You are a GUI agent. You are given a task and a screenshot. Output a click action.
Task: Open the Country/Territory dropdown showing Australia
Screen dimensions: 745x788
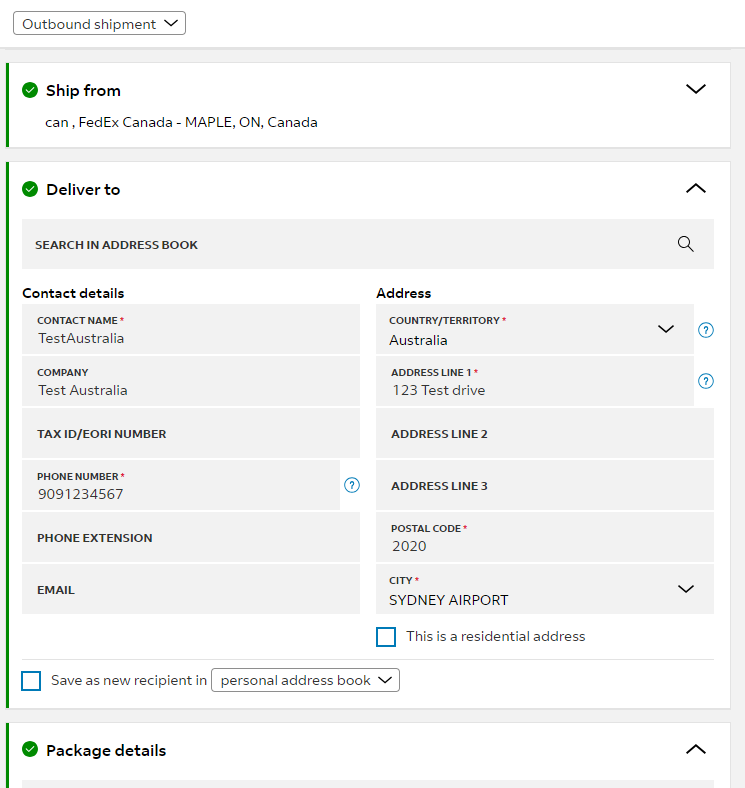point(535,330)
